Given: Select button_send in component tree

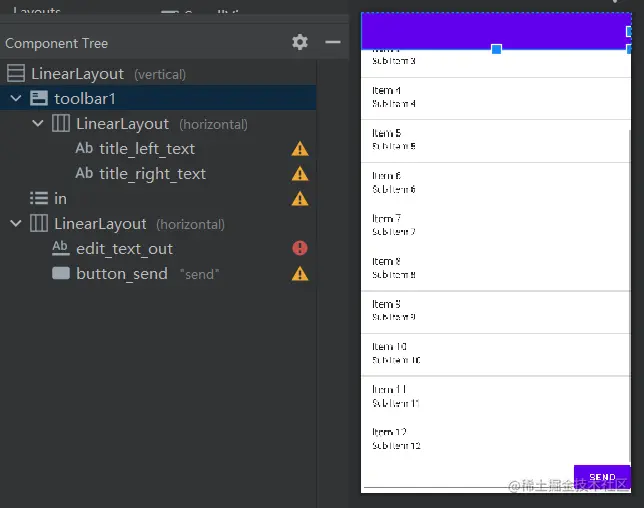Looking at the screenshot, I should click(x=121, y=274).
